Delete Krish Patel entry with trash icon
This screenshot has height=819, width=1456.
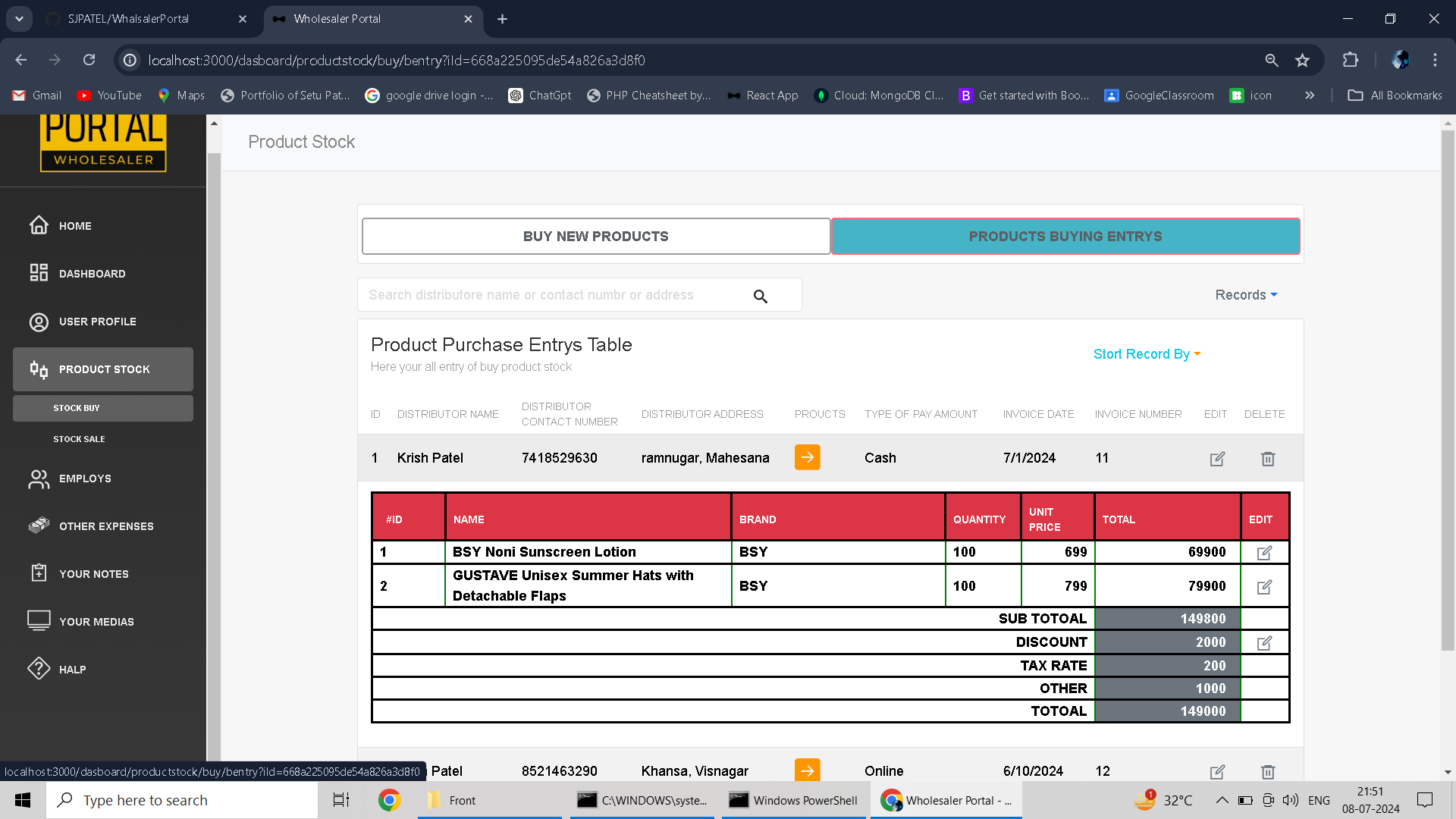(1267, 459)
